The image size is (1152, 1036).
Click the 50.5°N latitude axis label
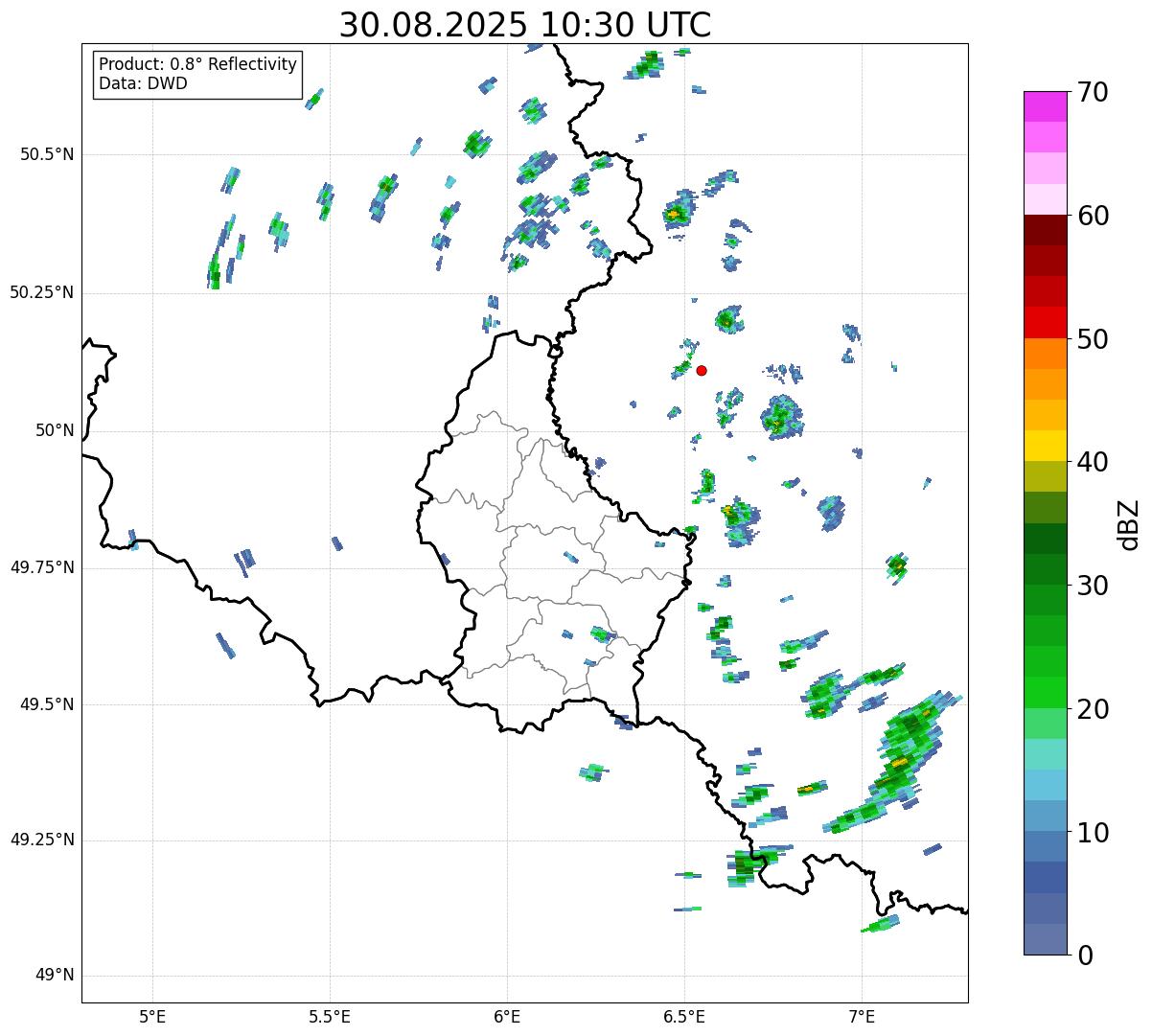point(47,154)
